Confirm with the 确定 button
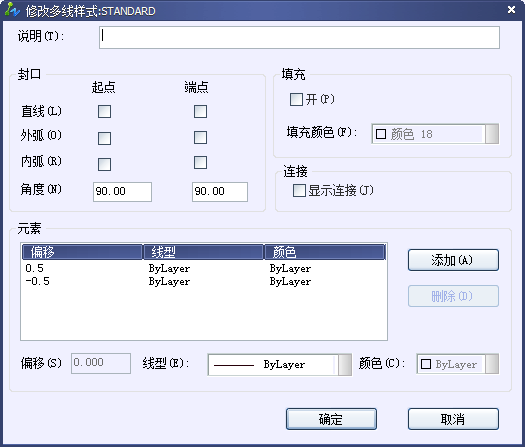 (x=331, y=419)
